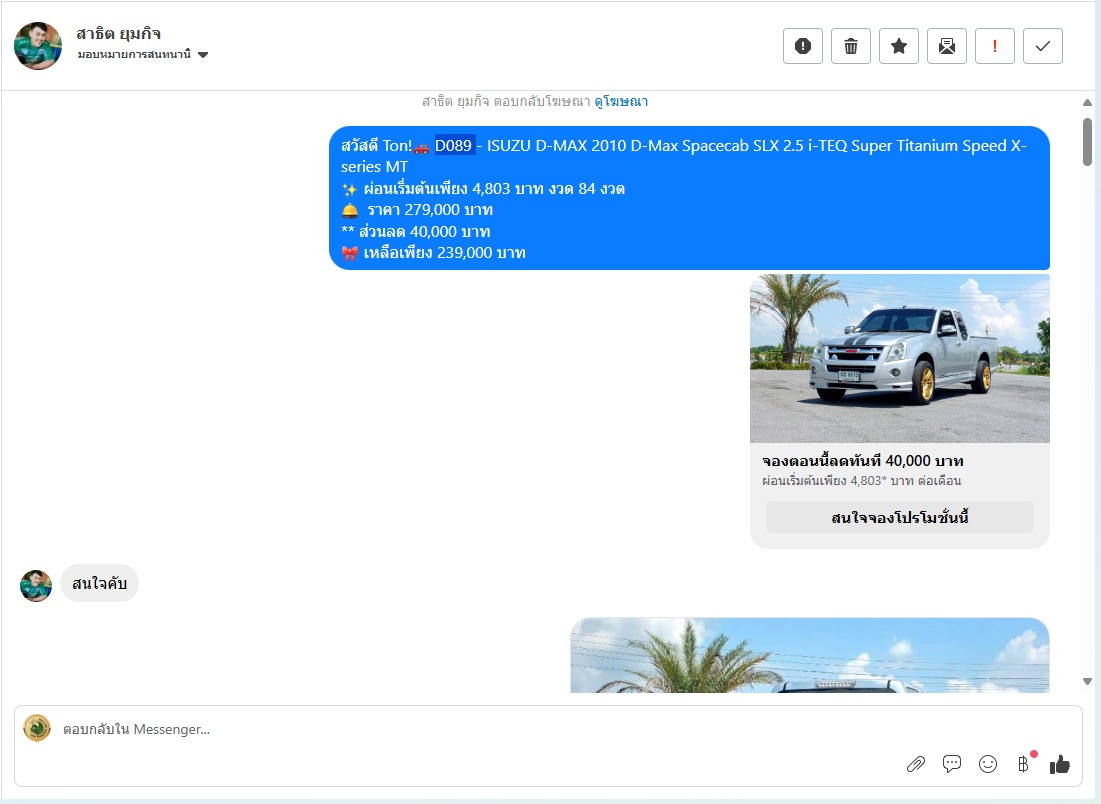The width and height of the screenshot is (1101, 804).
Task: Click card title จองตอนนี้ลดทันที 40,000 บาท
Action: click(x=862, y=461)
